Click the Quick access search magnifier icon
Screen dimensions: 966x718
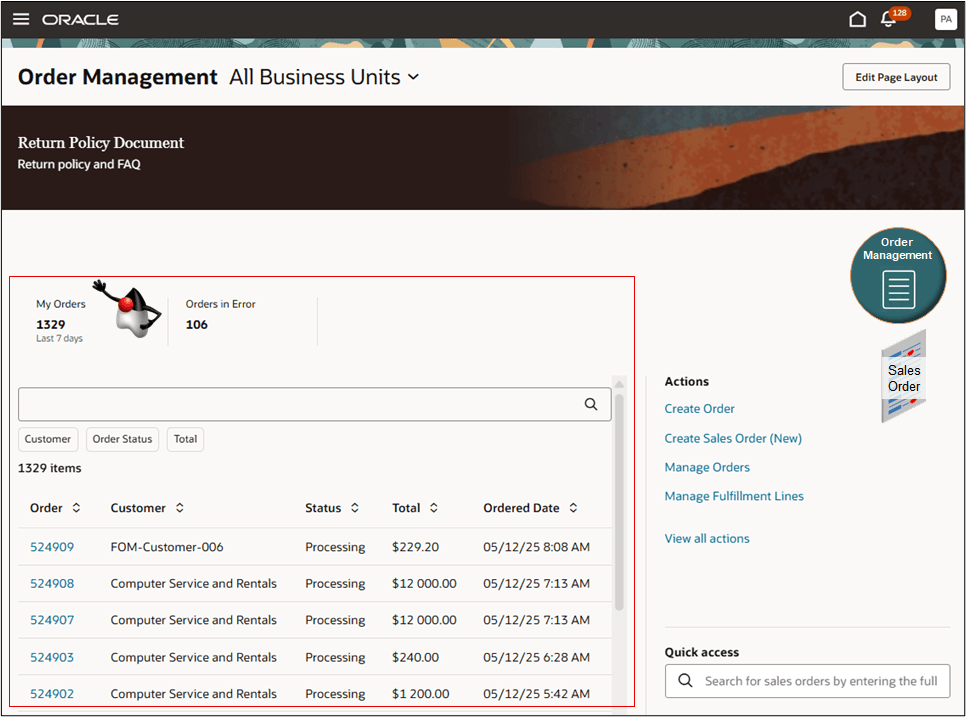tap(684, 680)
